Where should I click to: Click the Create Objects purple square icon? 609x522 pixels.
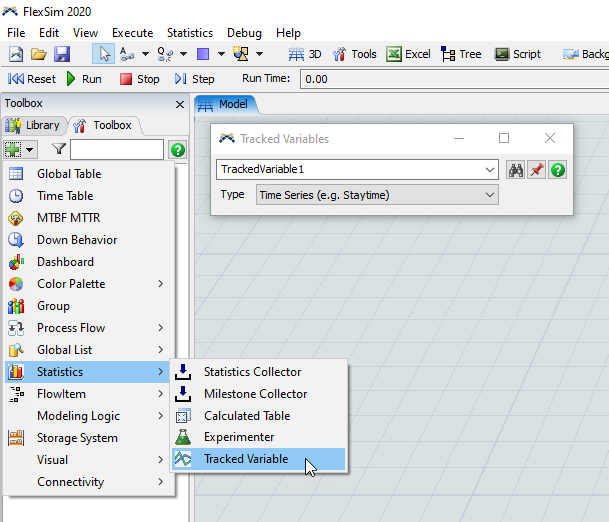(203, 54)
